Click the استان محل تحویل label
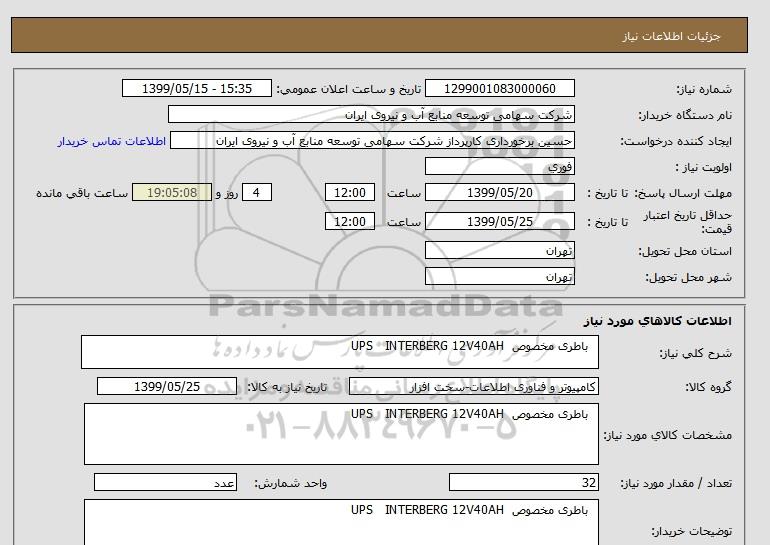770x545 pixels. [685, 251]
